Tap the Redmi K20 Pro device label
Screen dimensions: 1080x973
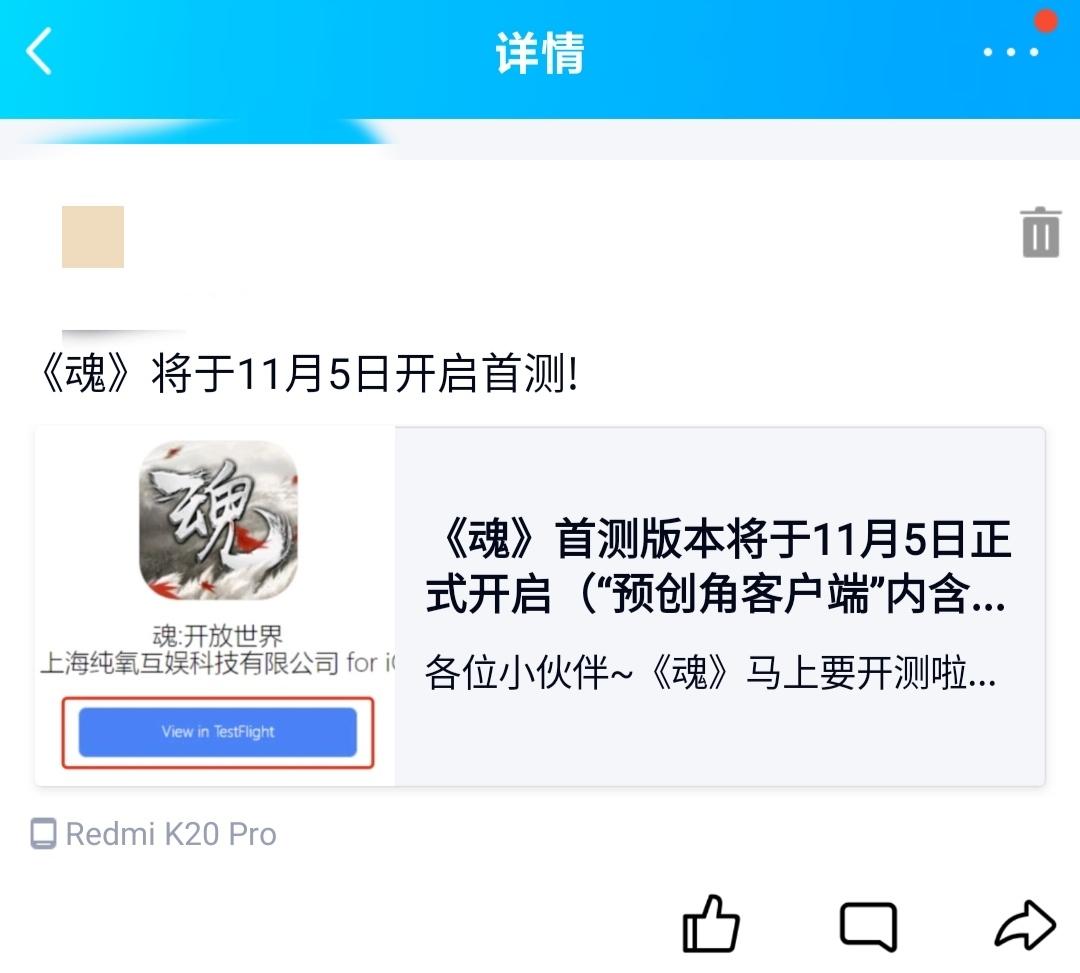[171, 834]
